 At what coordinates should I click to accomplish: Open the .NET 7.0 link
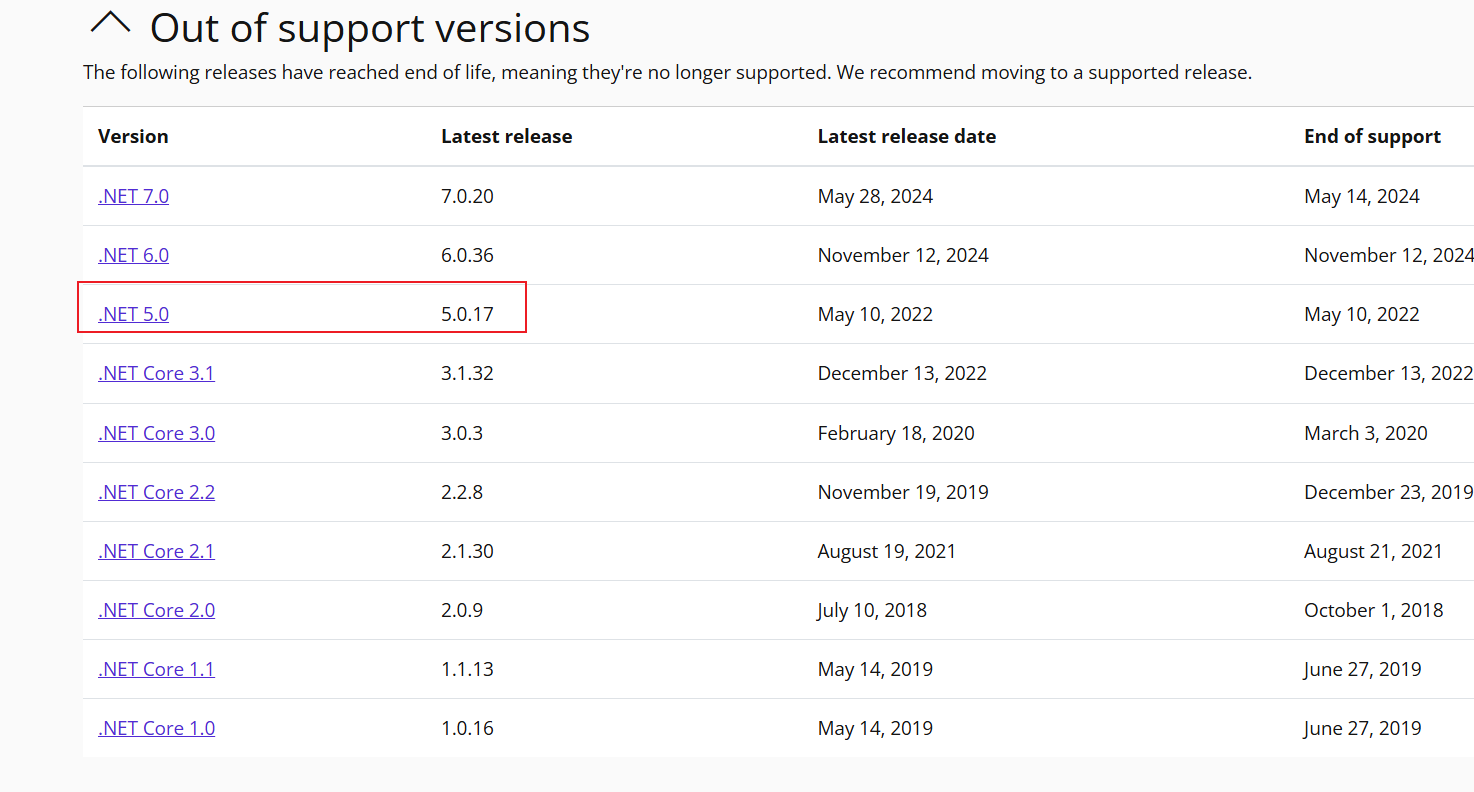pos(133,196)
